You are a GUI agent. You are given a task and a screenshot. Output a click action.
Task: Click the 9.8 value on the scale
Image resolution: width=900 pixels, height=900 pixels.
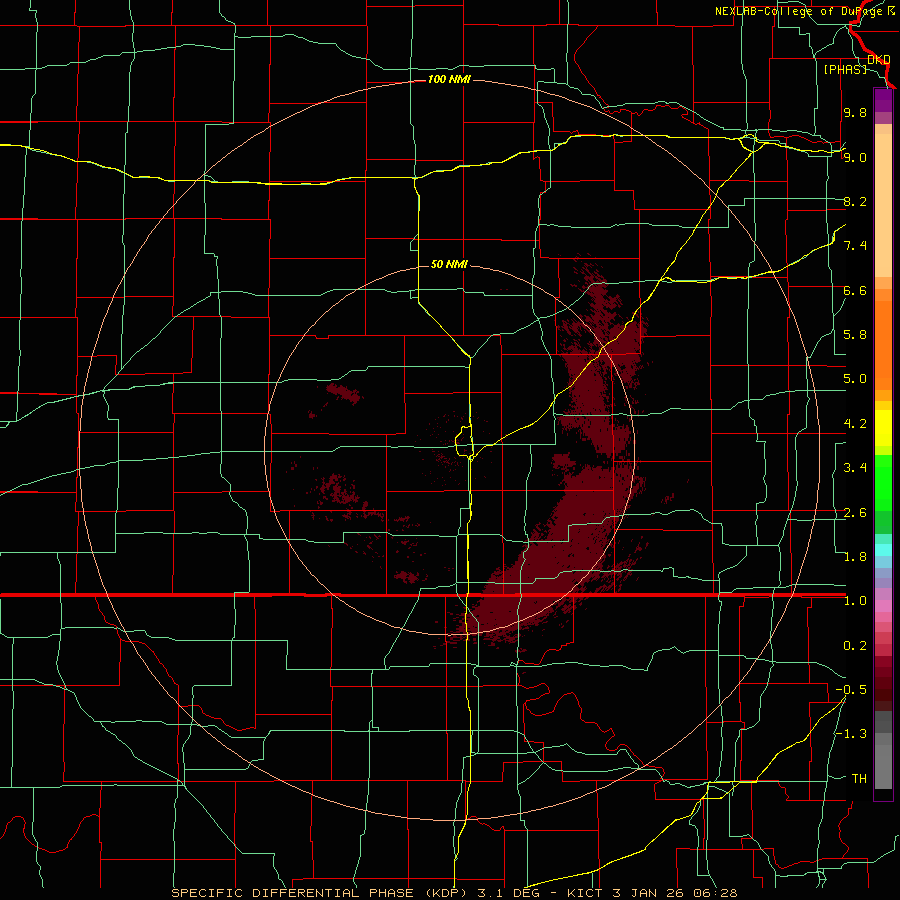coord(855,112)
